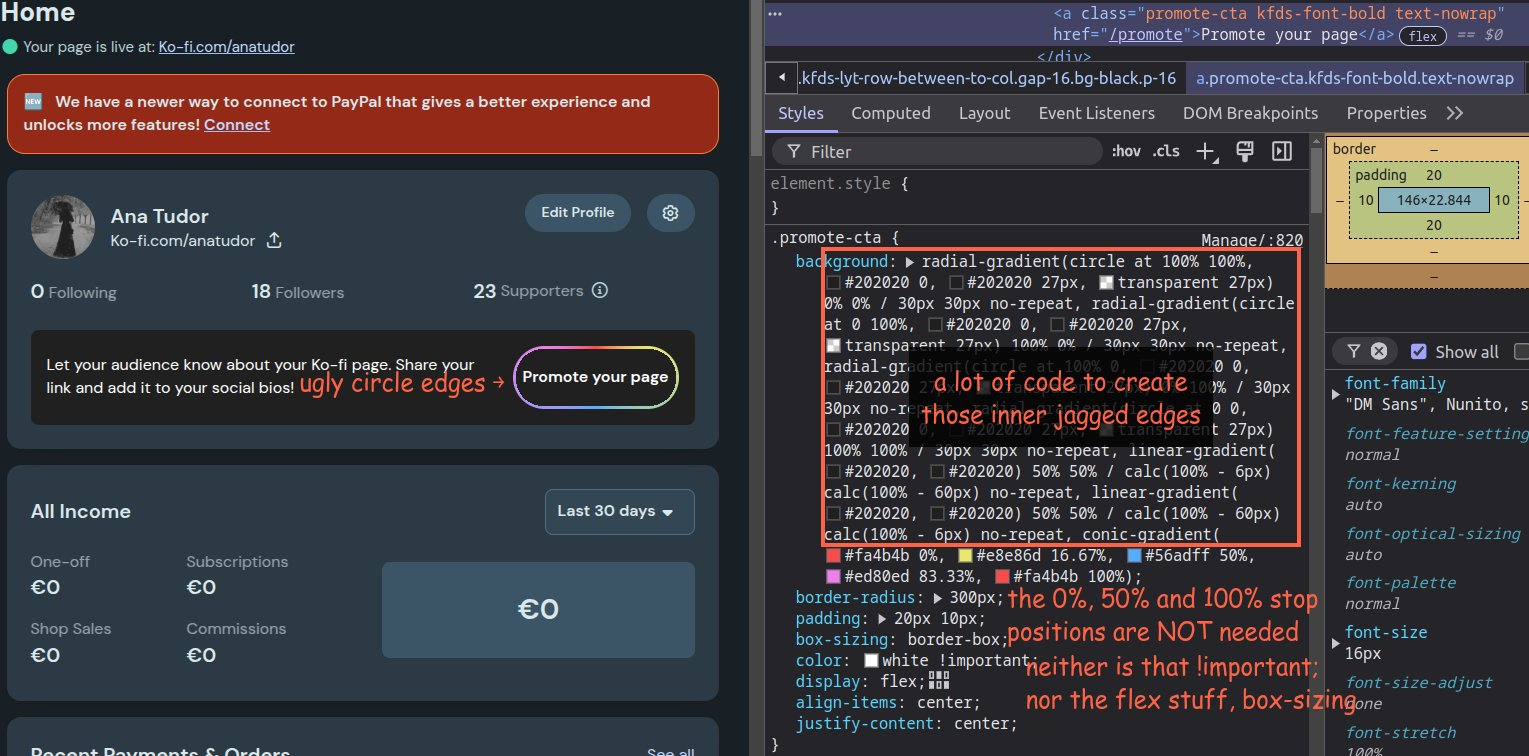Image resolution: width=1529 pixels, height=756 pixels.
Task: Click the #fa4b4b 0% color swatch
Action: coord(833,556)
